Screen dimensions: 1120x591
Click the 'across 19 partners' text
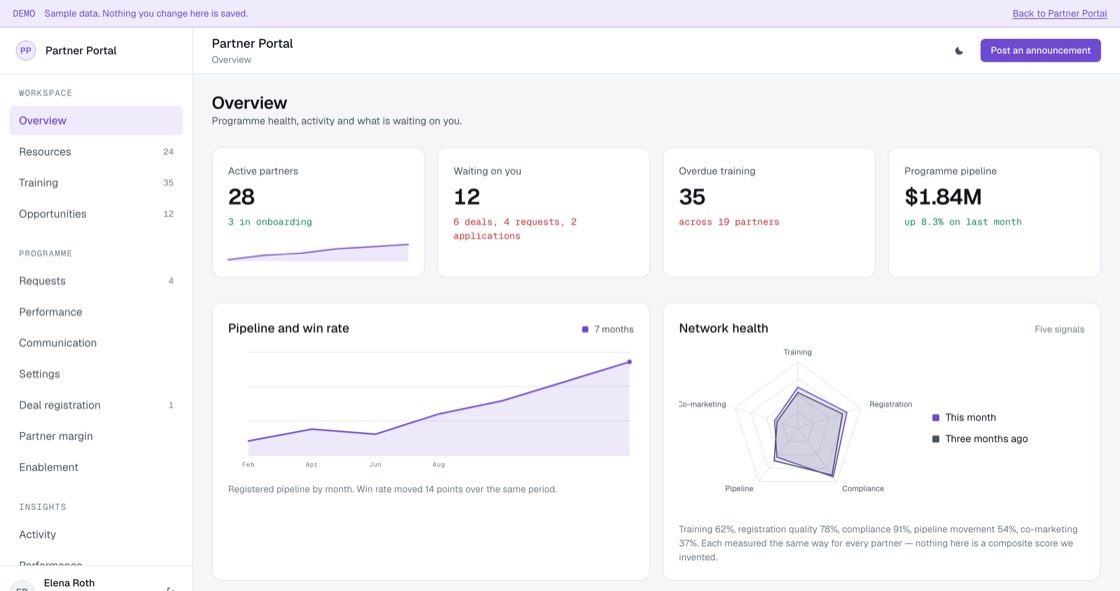pyautogui.click(x=729, y=222)
